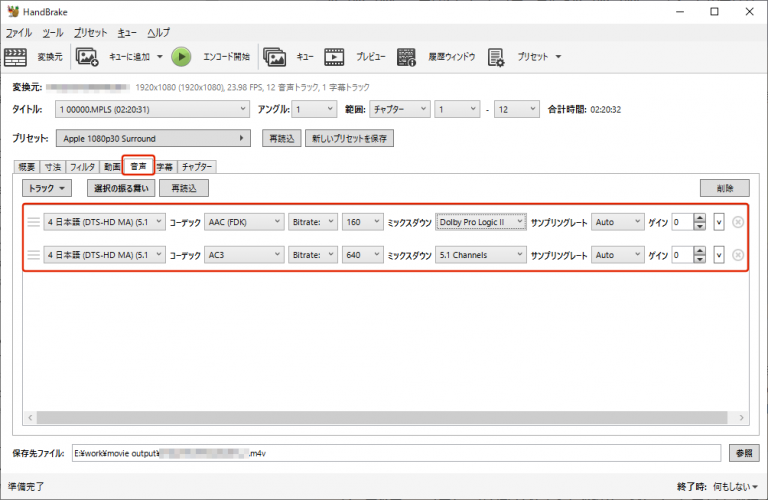Click the Add to Queue picture icon

click(87, 57)
